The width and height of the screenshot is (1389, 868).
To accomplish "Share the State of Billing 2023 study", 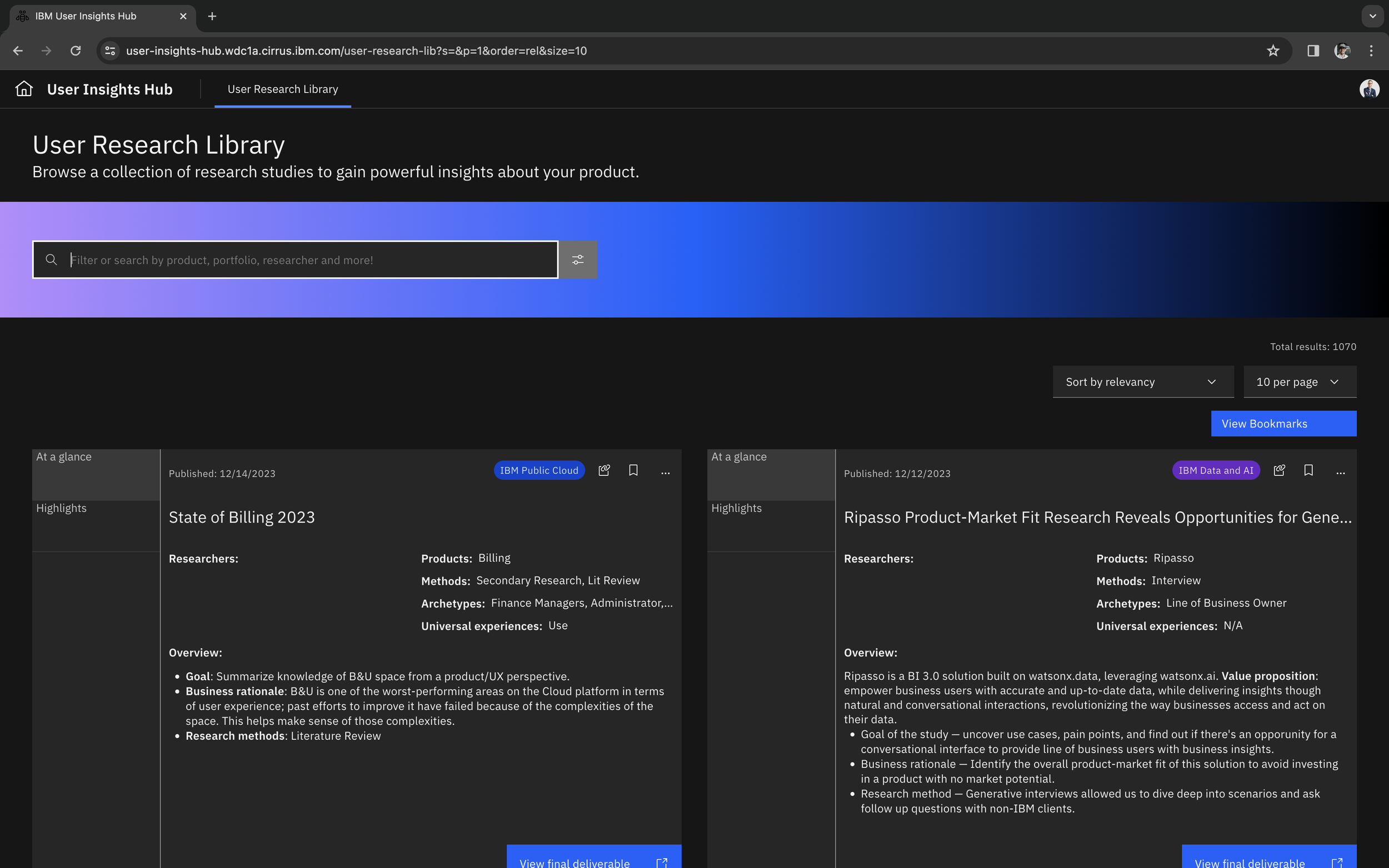I will [604, 471].
